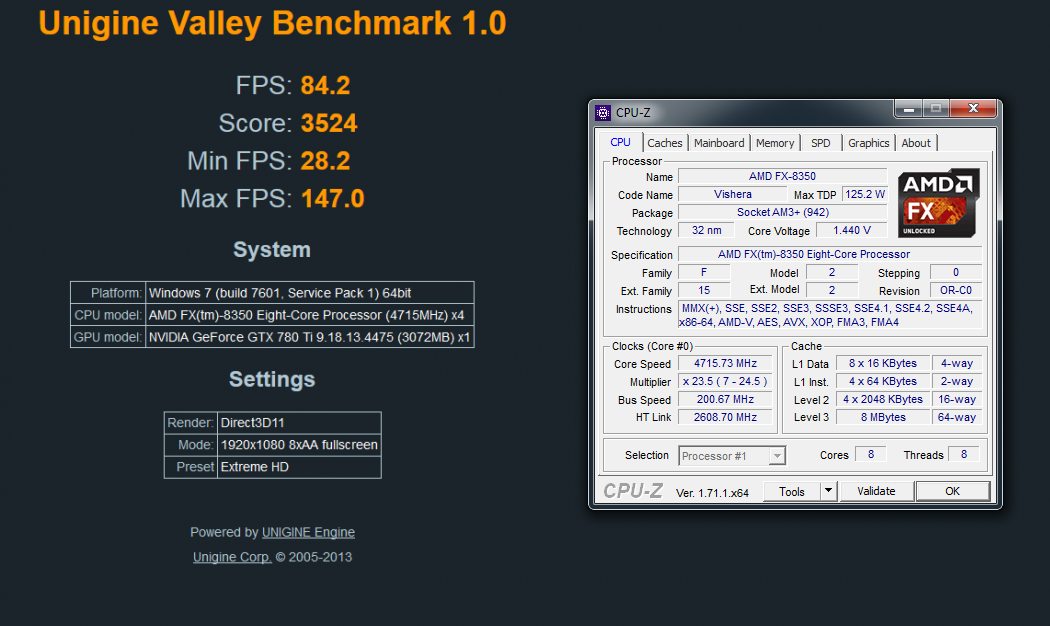Click the Unigine Valley Benchmark 1.0 title
This screenshot has width=1050, height=626.
pyautogui.click(x=272, y=23)
